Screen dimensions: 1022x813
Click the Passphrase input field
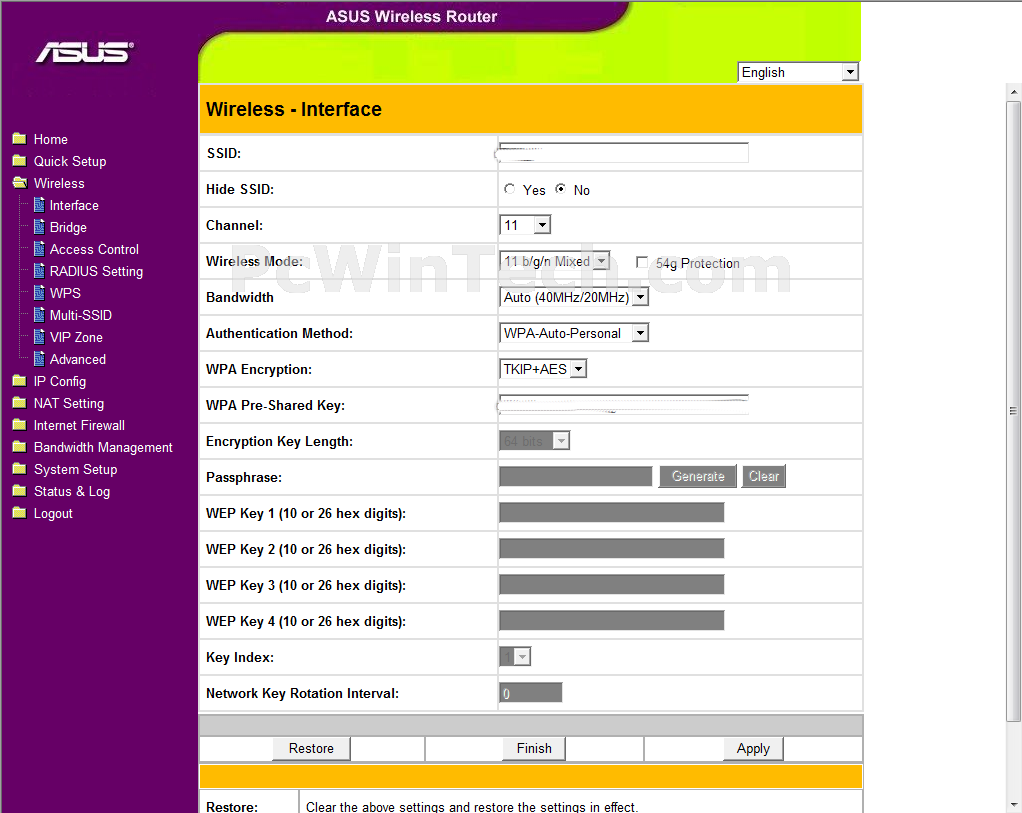(576, 476)
